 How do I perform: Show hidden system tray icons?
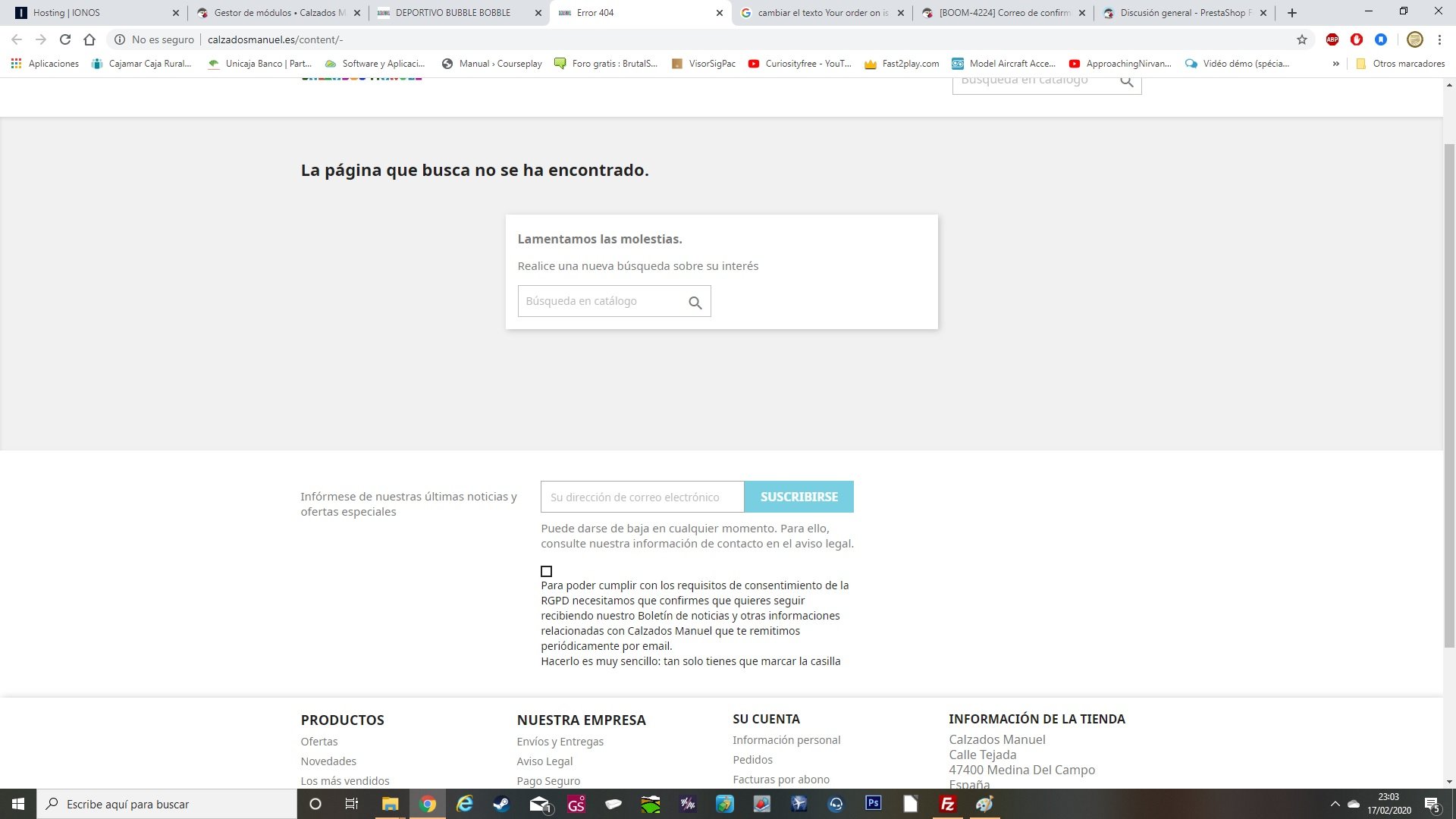click(x=1335, y=804)
